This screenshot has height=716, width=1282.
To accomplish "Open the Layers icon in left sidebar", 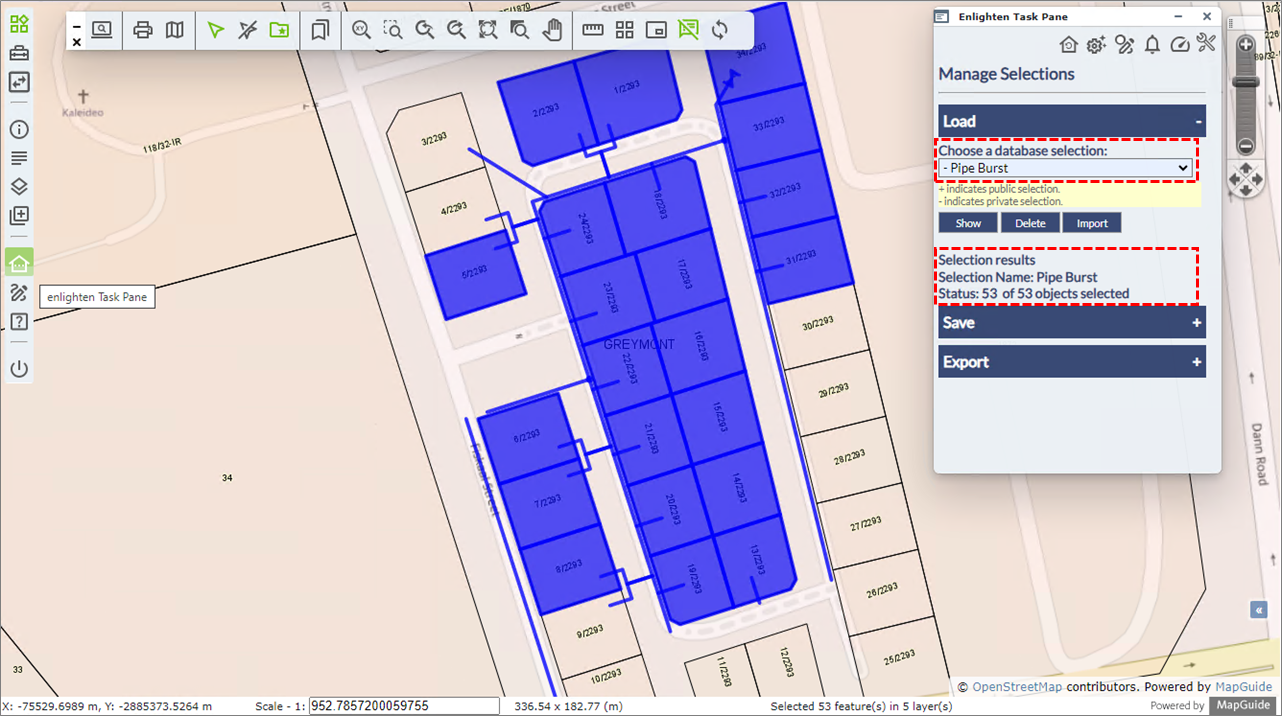I will [x=19, y=187].
